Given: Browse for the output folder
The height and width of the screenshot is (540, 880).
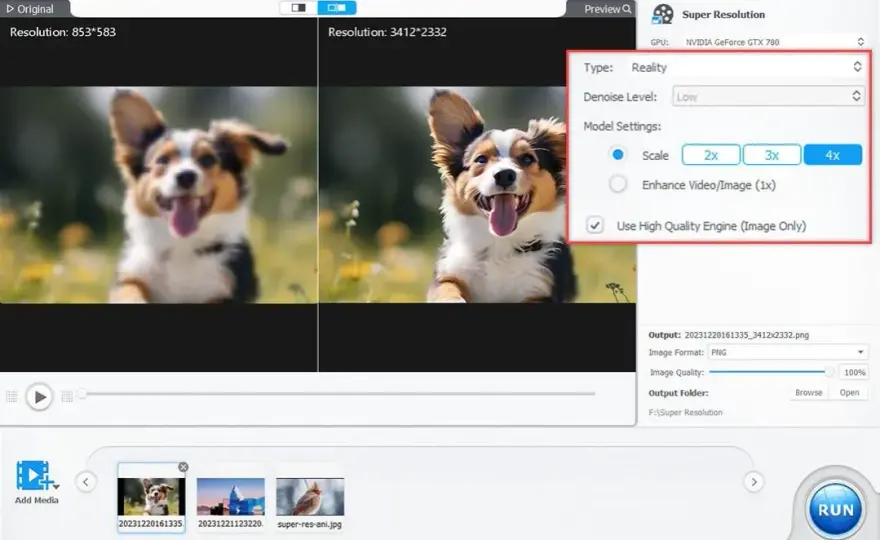Looking at the screenshot, I should pyautogui.click(x=808, y=392).
